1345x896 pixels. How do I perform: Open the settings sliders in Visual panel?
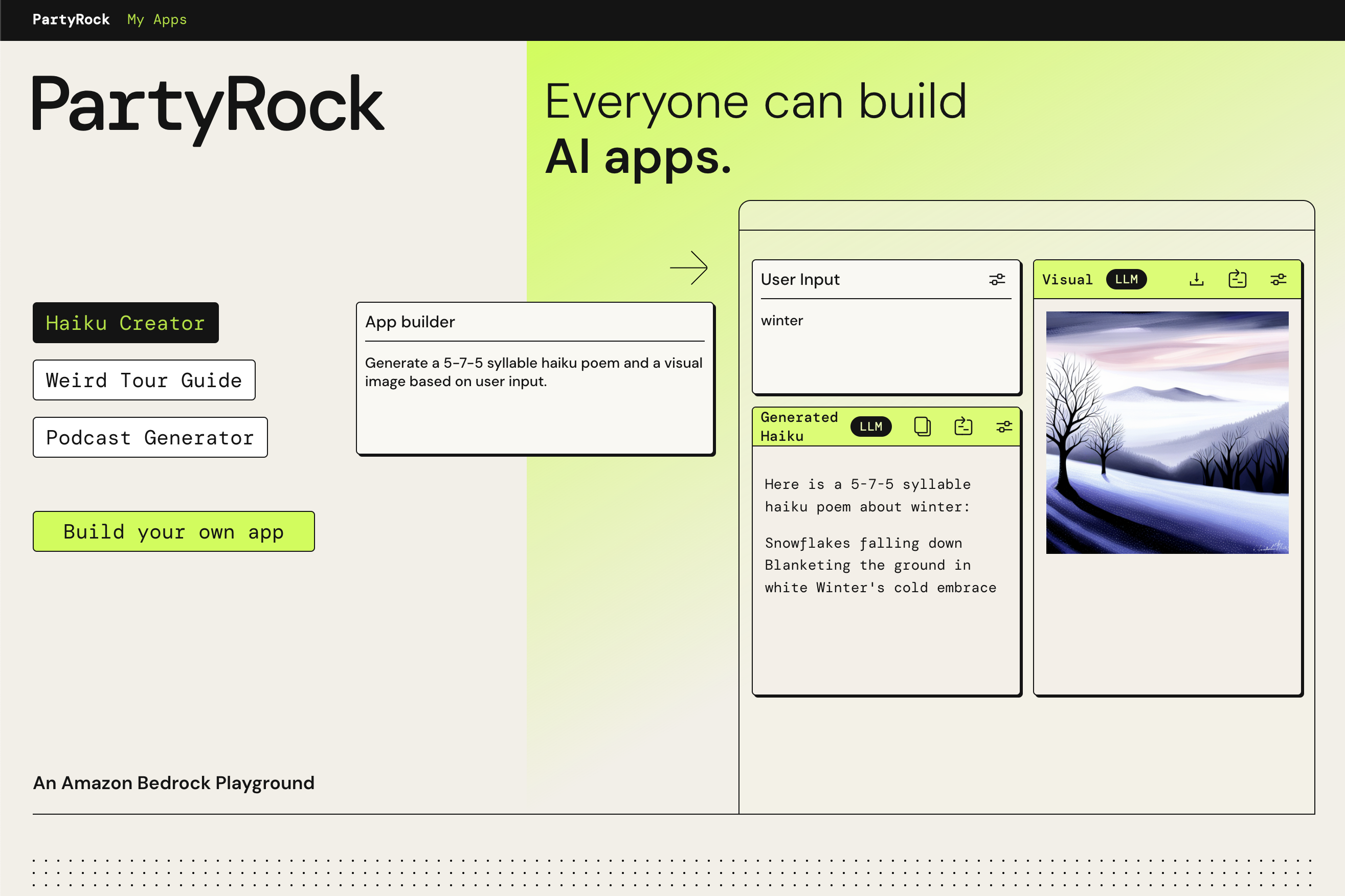coord(1277,279)
